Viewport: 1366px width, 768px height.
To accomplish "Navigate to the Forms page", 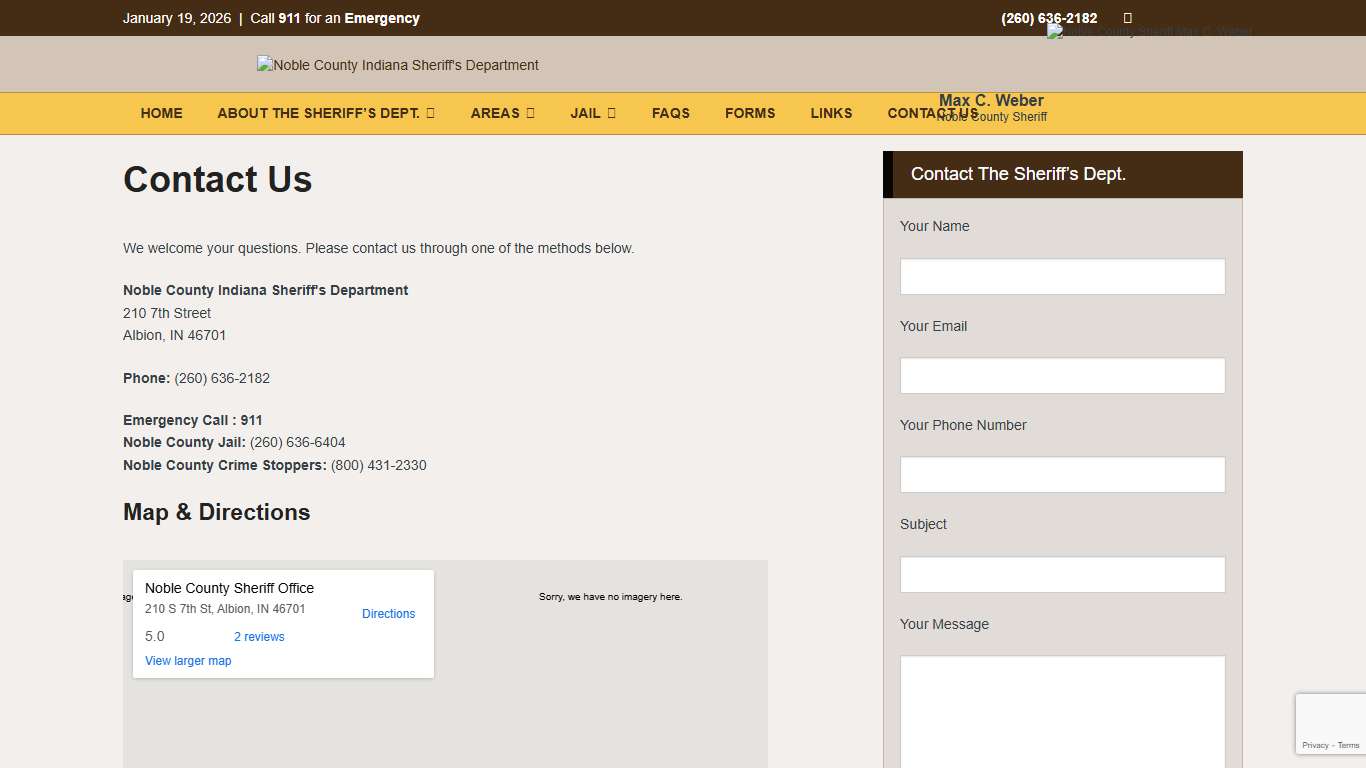I will tap(750, 113).
